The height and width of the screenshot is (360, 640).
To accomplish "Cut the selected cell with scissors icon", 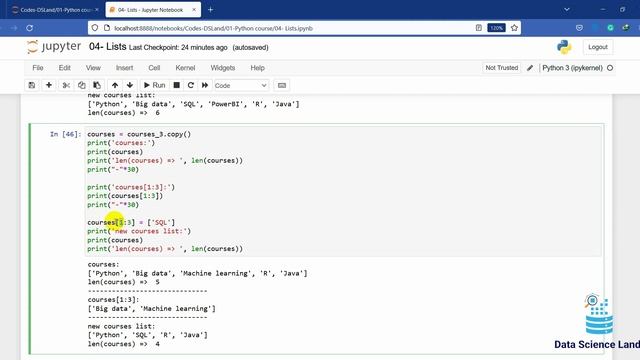I will [66, 85].
